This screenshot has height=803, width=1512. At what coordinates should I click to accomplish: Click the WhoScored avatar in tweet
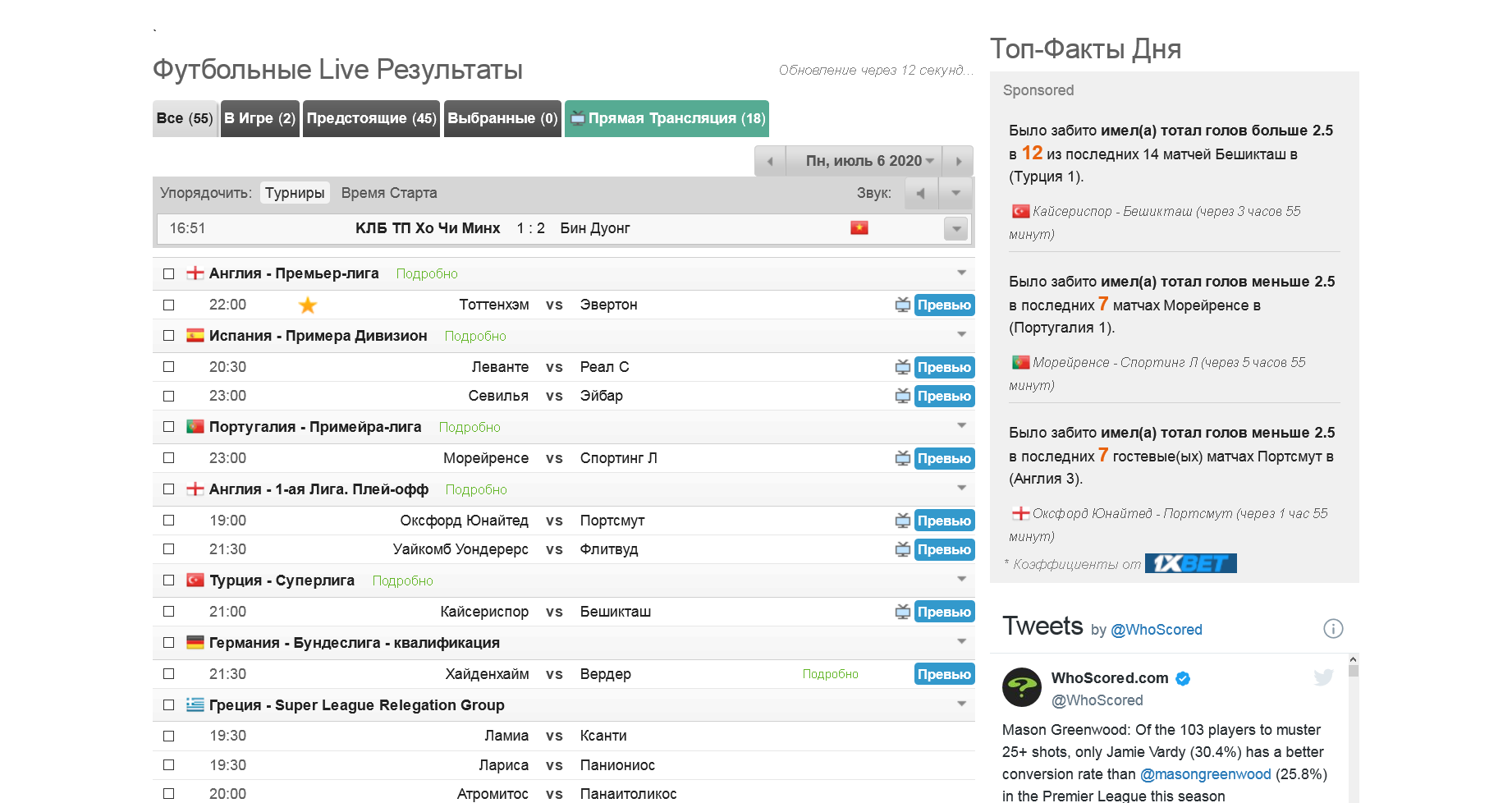1022,687
